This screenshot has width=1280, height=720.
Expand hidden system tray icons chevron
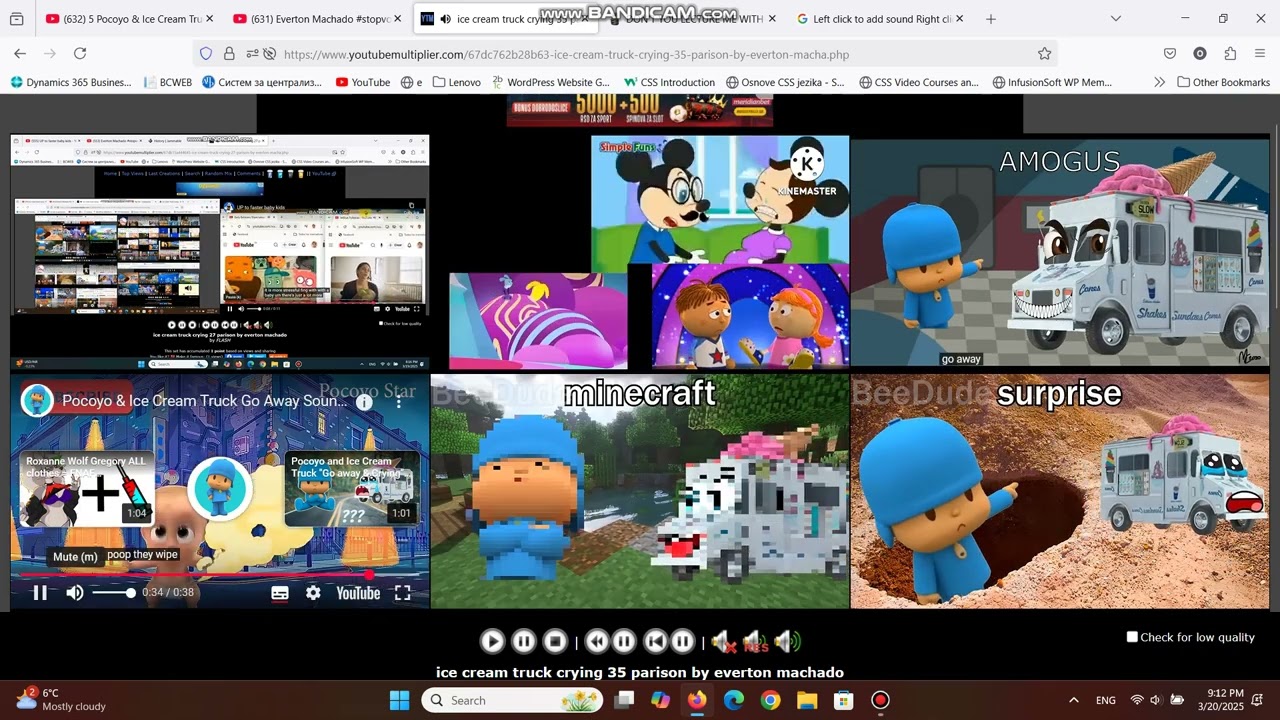click(1074, 700)
